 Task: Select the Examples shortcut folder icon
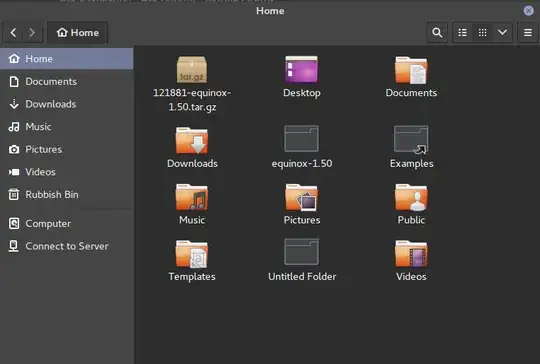coord(411,139)
